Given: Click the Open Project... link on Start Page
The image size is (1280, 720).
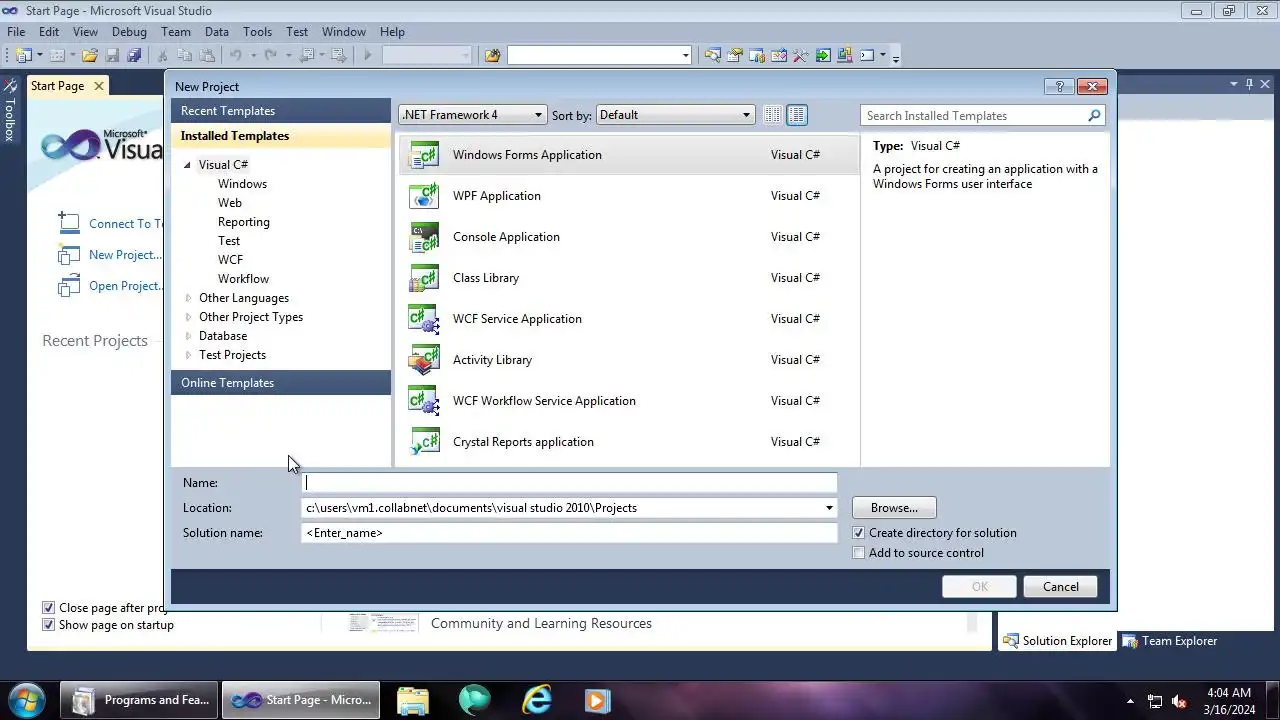Looking at the screenshot, I should [x=125, y=286].
